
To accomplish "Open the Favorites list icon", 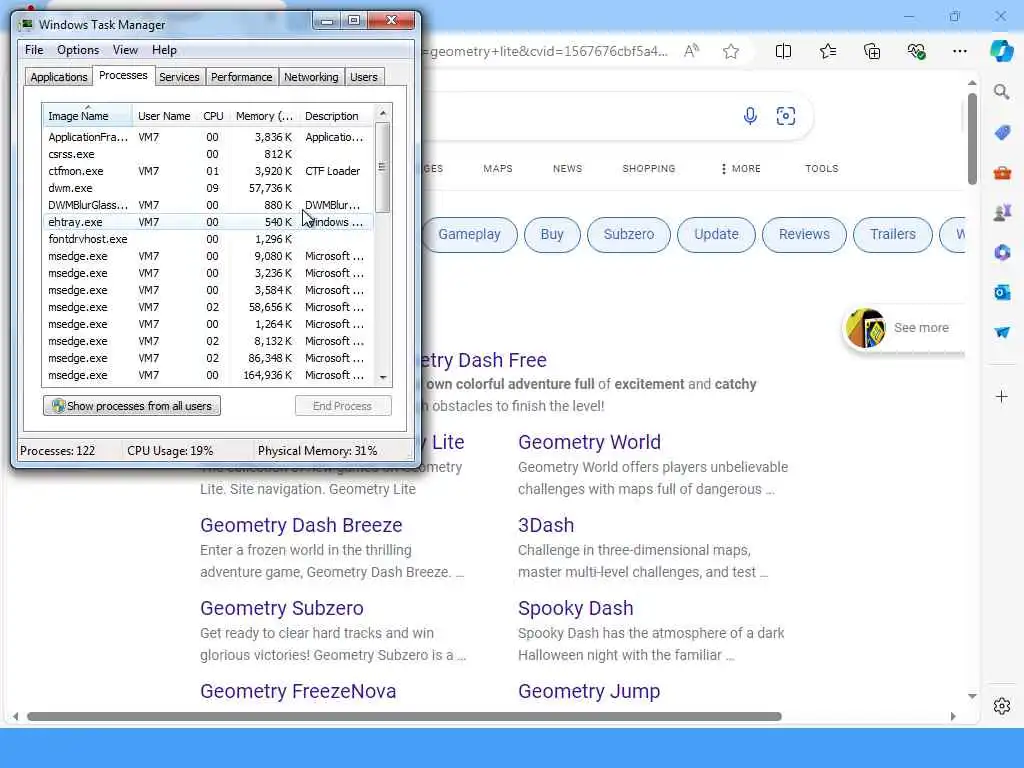I will (827, 51).
